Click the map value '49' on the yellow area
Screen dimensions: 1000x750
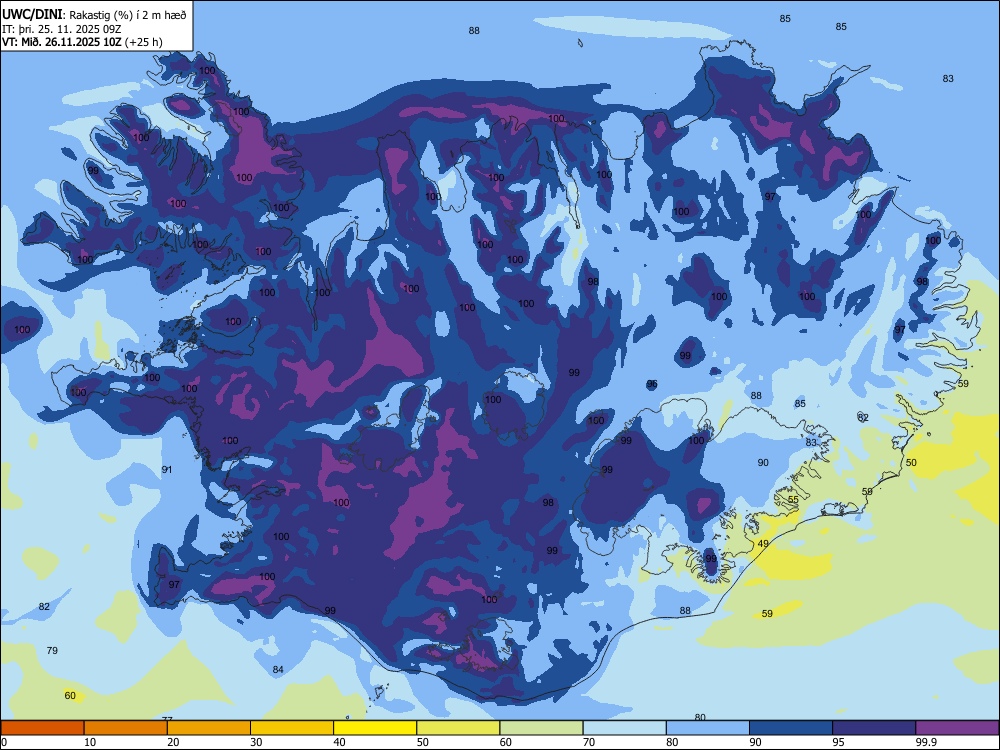[763, 544]
